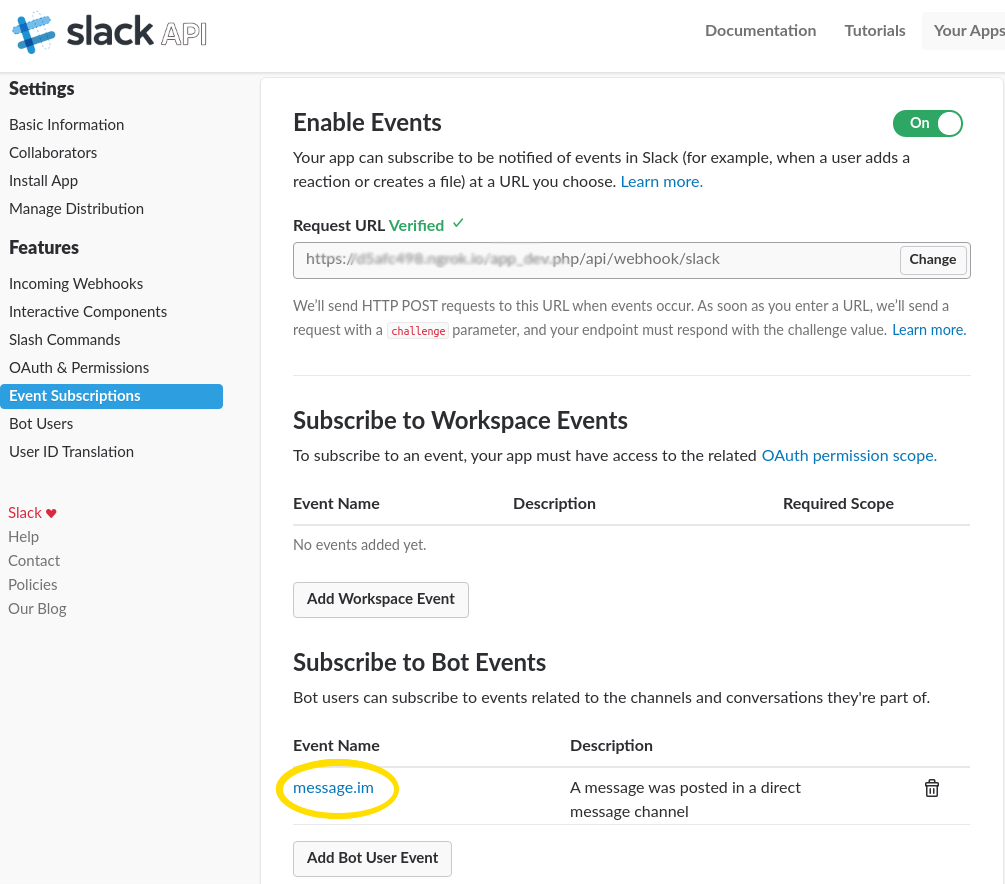Open Basic Information settings
Viewport: 1005px width, 884px height.
pos(67,125)
